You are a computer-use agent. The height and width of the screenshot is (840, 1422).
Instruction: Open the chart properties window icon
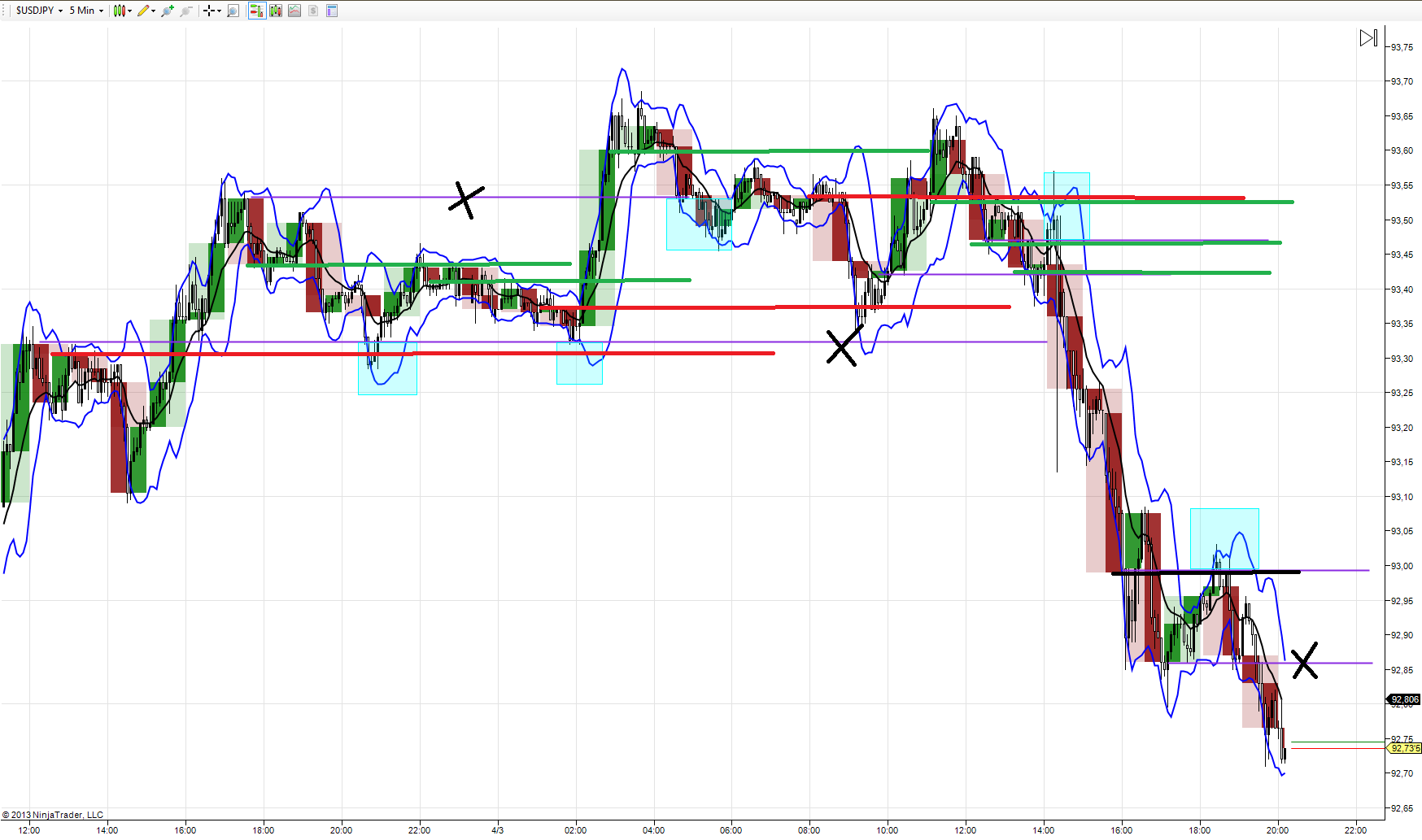click(330, 11)
